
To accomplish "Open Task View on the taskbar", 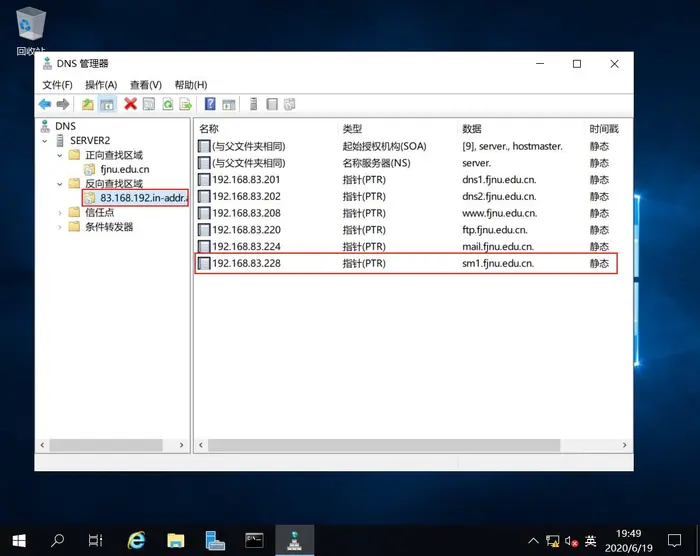I will (x=96, y=541).
